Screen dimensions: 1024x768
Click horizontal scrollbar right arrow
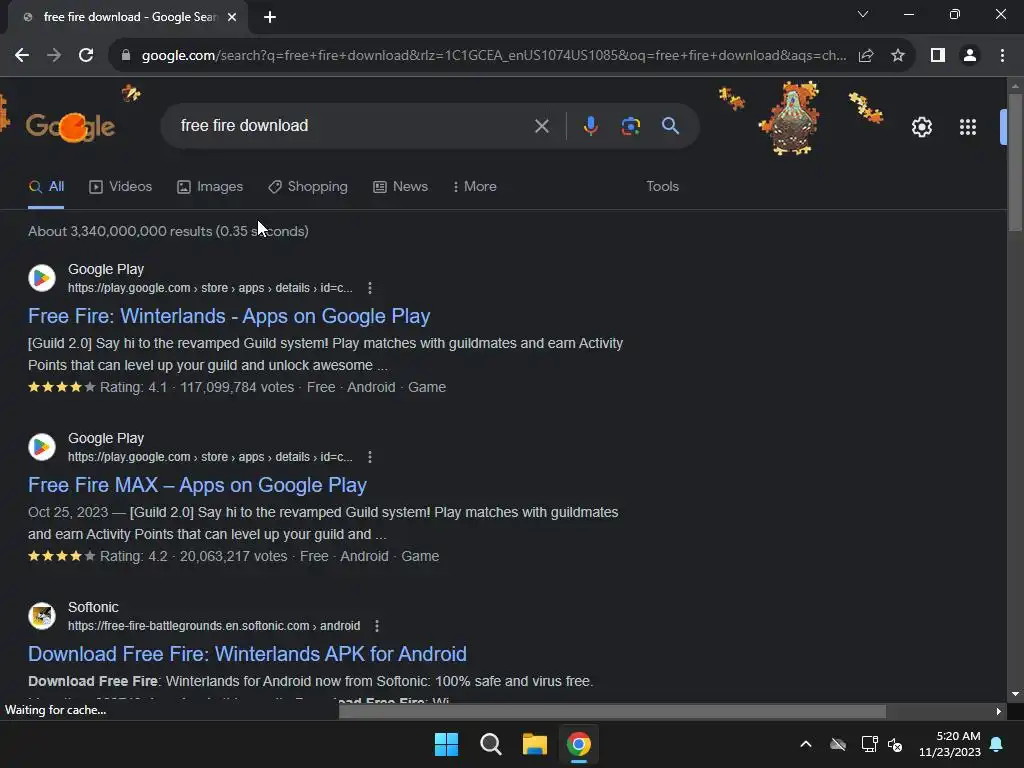999,712
